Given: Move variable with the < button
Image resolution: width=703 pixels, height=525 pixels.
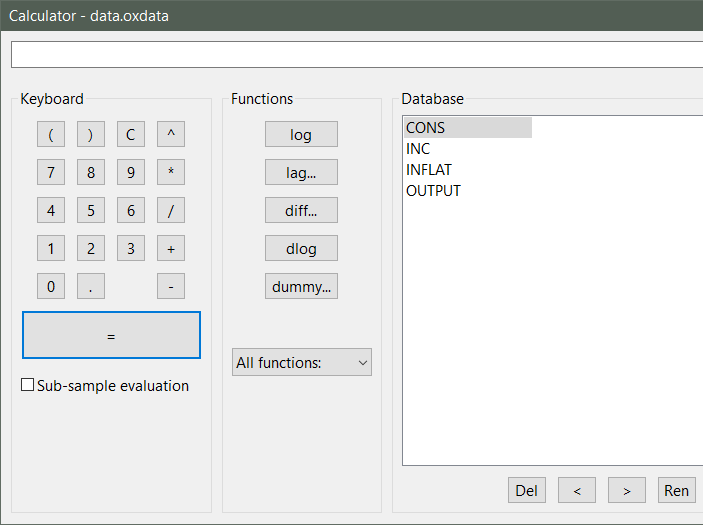Looking at the screenshot, I should (577, 490).
